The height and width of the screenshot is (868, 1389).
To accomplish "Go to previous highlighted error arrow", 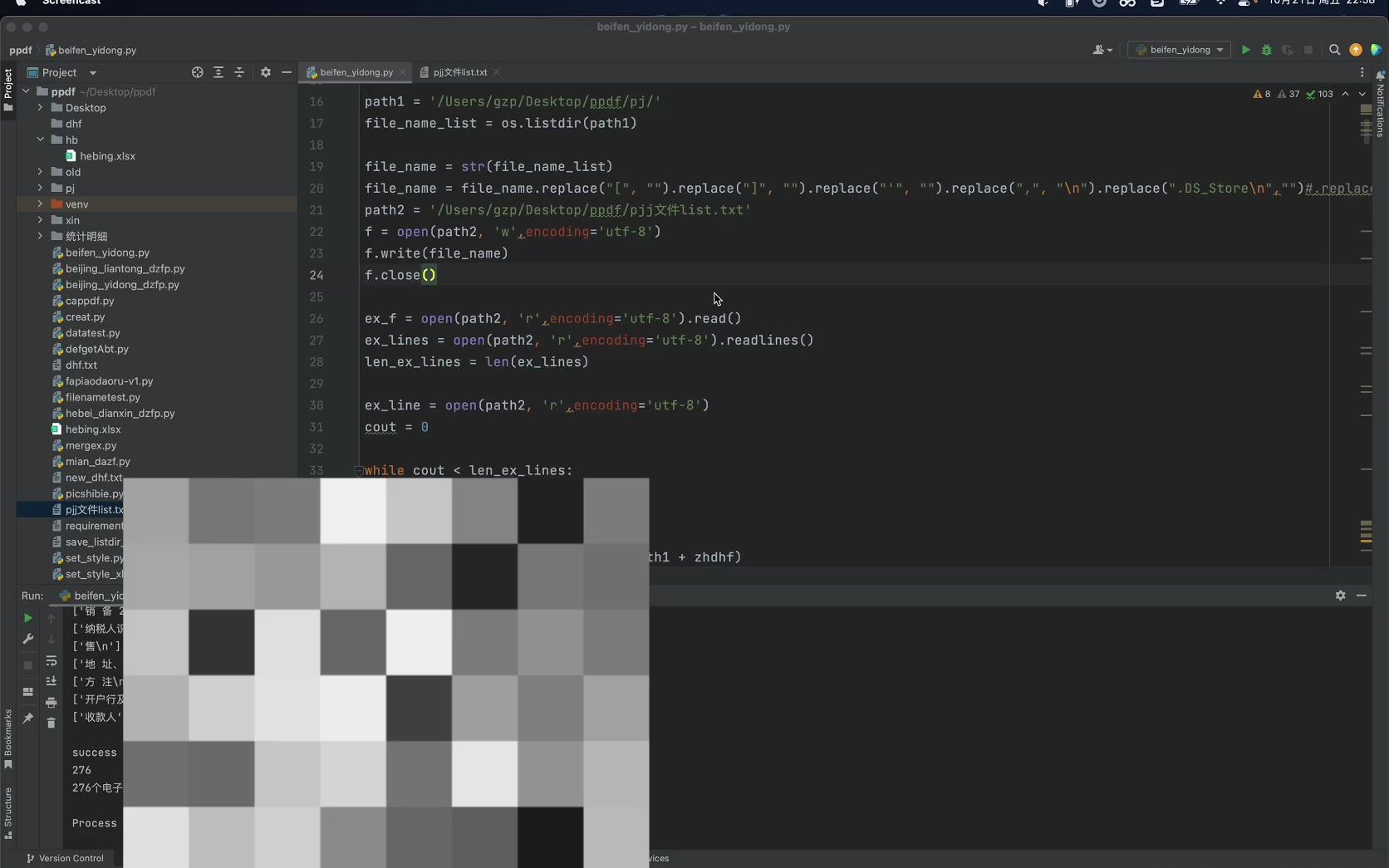I will [x=1345, y=94].
